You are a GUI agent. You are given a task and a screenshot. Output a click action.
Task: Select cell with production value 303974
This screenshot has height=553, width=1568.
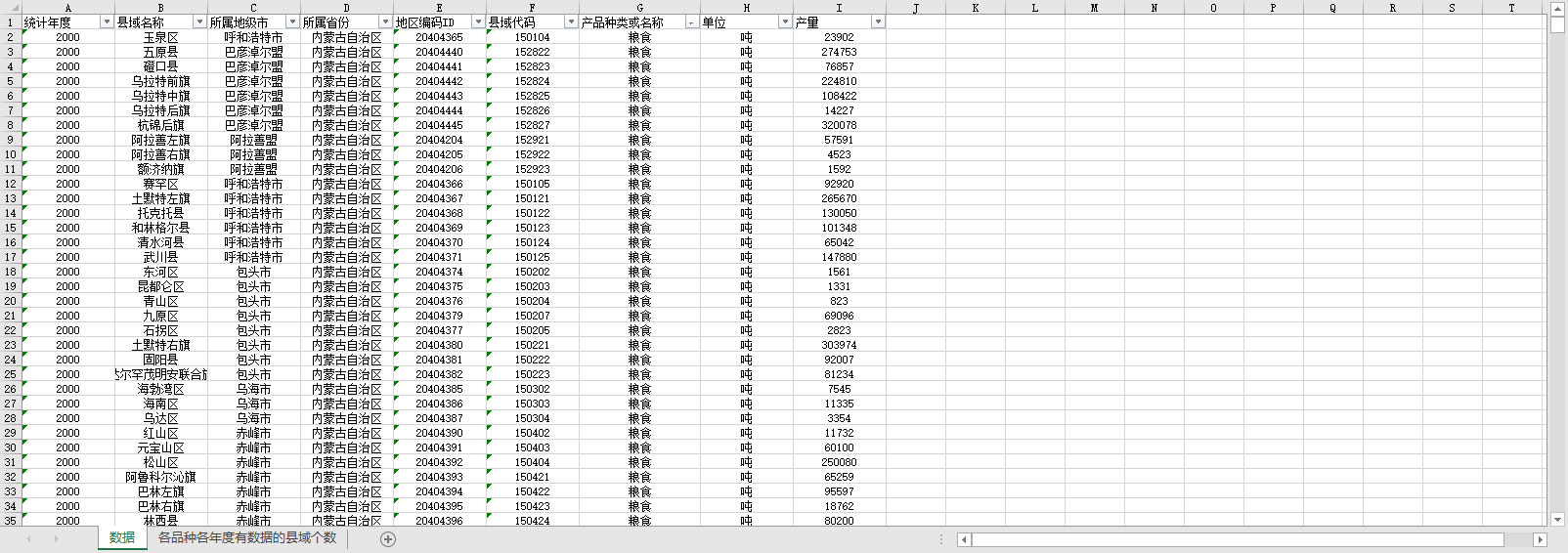[x=839, y=345]
